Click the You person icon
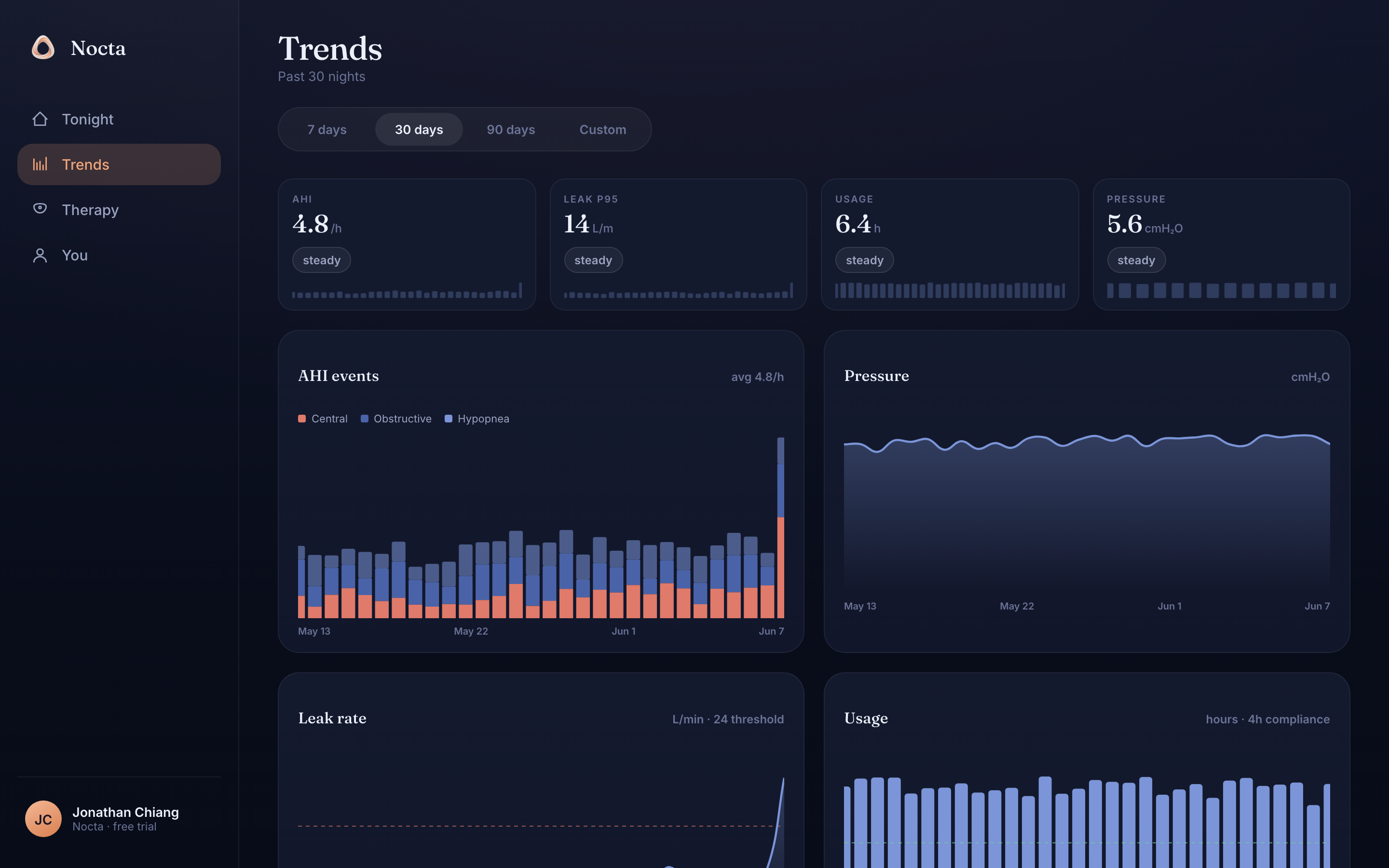Image resolution: width=1389 pixels, height=868 pixels. coord(40,256)
